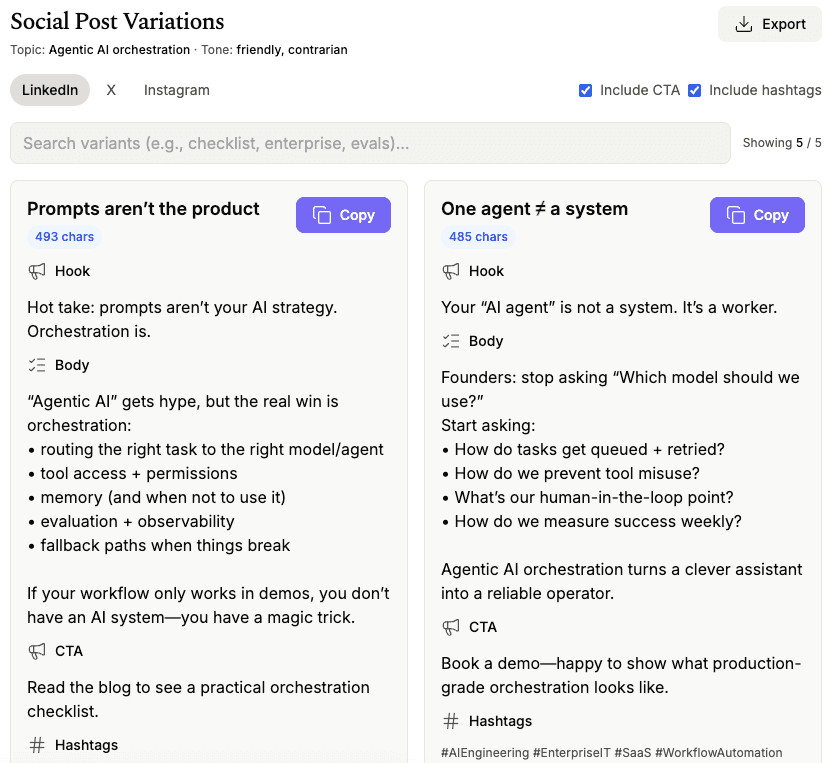Viewport: 836px width, 763px height.
Task: Copy the 'Prompts aren't the product' post
Action: [343, 215]
